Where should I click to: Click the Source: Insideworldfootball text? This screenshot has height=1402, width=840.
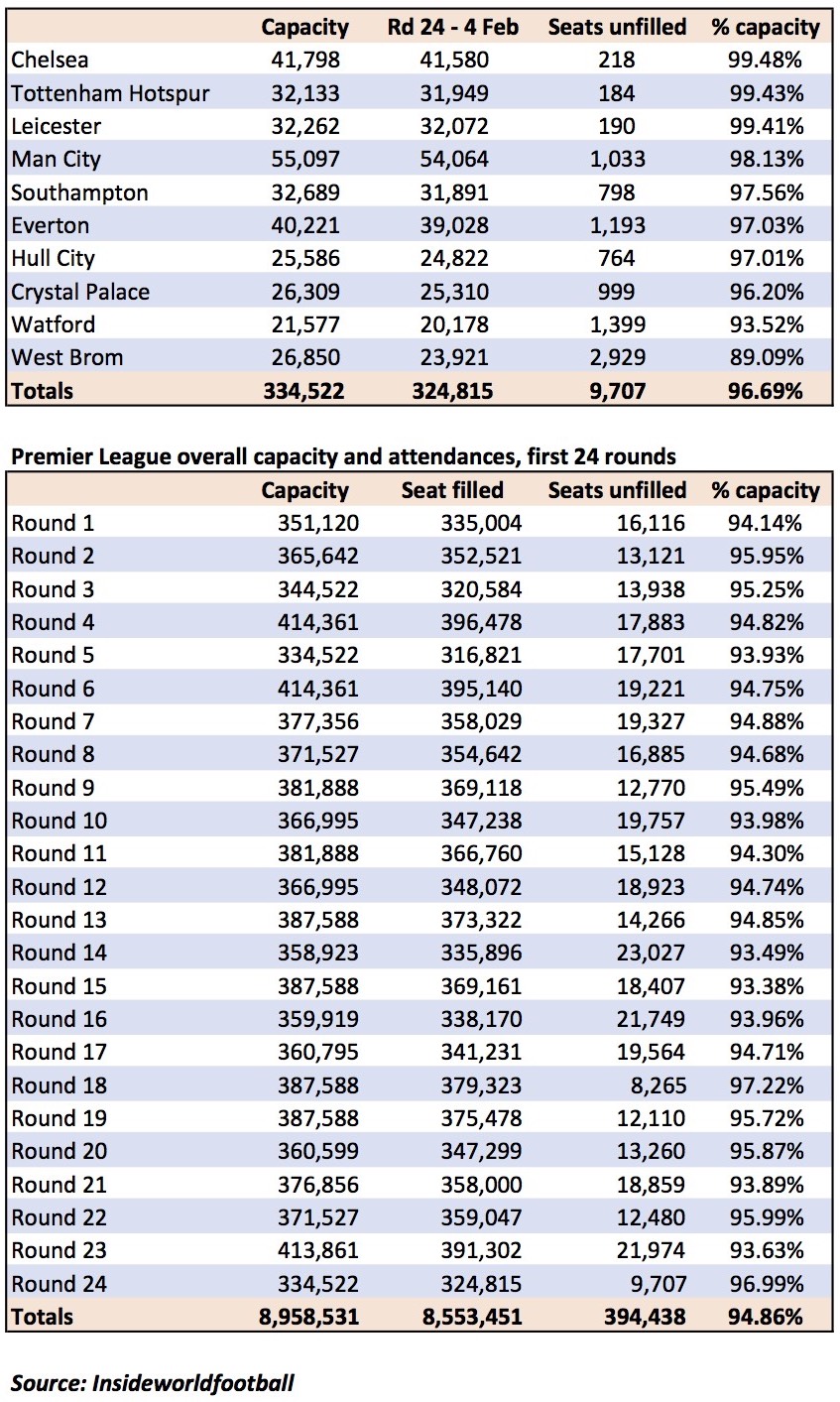point(153,1382)
